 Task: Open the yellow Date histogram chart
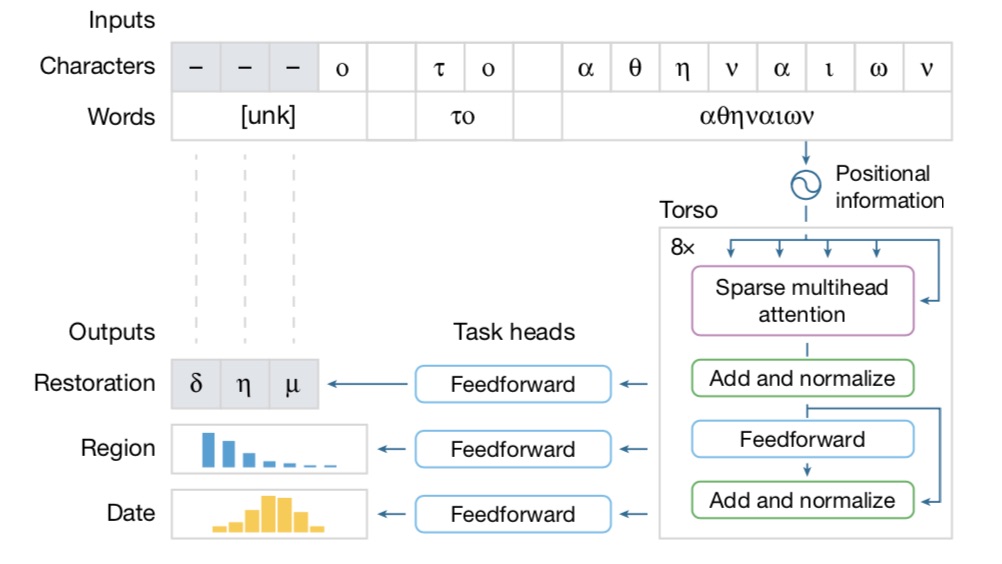[269, 514]
